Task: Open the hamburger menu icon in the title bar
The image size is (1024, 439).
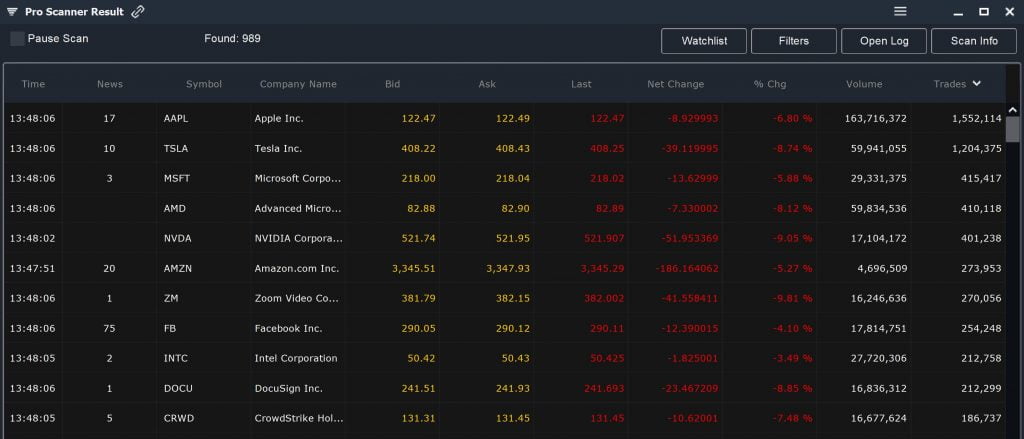Action: tap(901, 11)
